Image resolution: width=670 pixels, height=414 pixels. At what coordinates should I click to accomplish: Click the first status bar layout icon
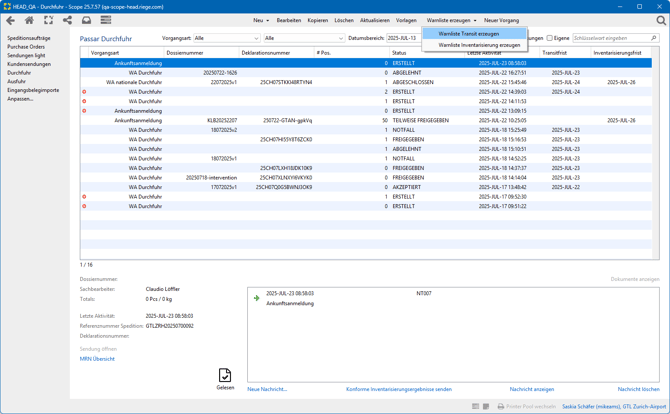click(x=476, y=406)
